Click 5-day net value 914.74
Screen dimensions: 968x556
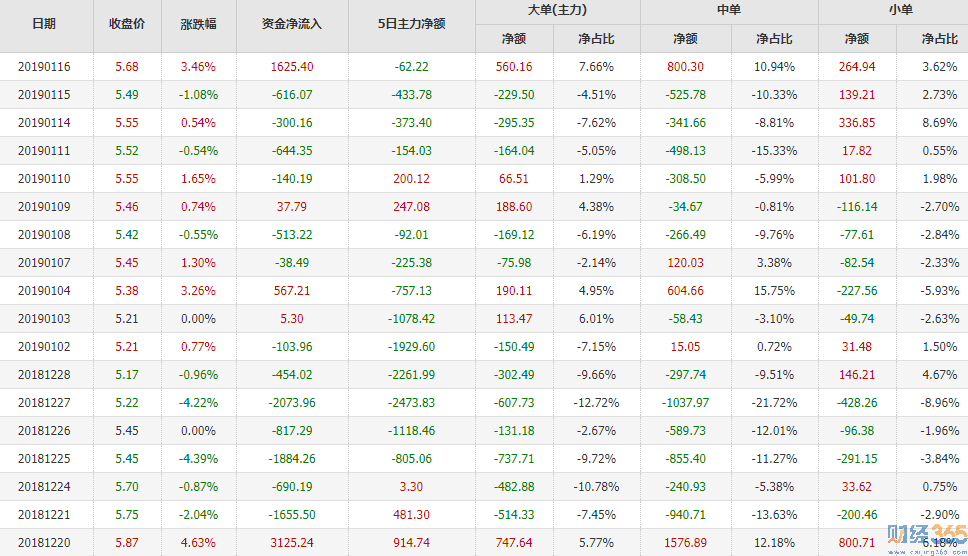pyautogui.click(x=411, y=543)
